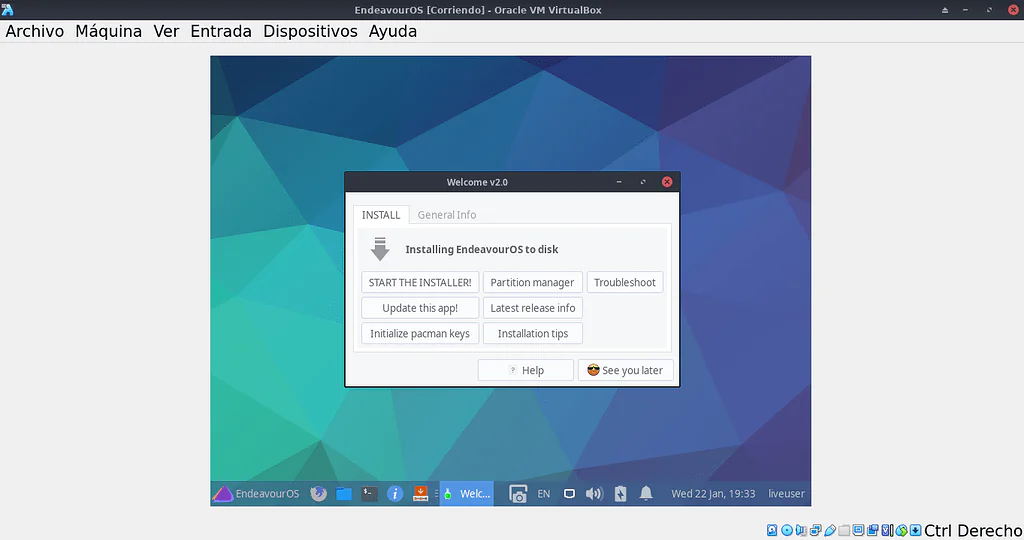The width and height of the screenshot is (1024, 540).
Task: Click the Help button in Welcome
Action: point(526,370)
